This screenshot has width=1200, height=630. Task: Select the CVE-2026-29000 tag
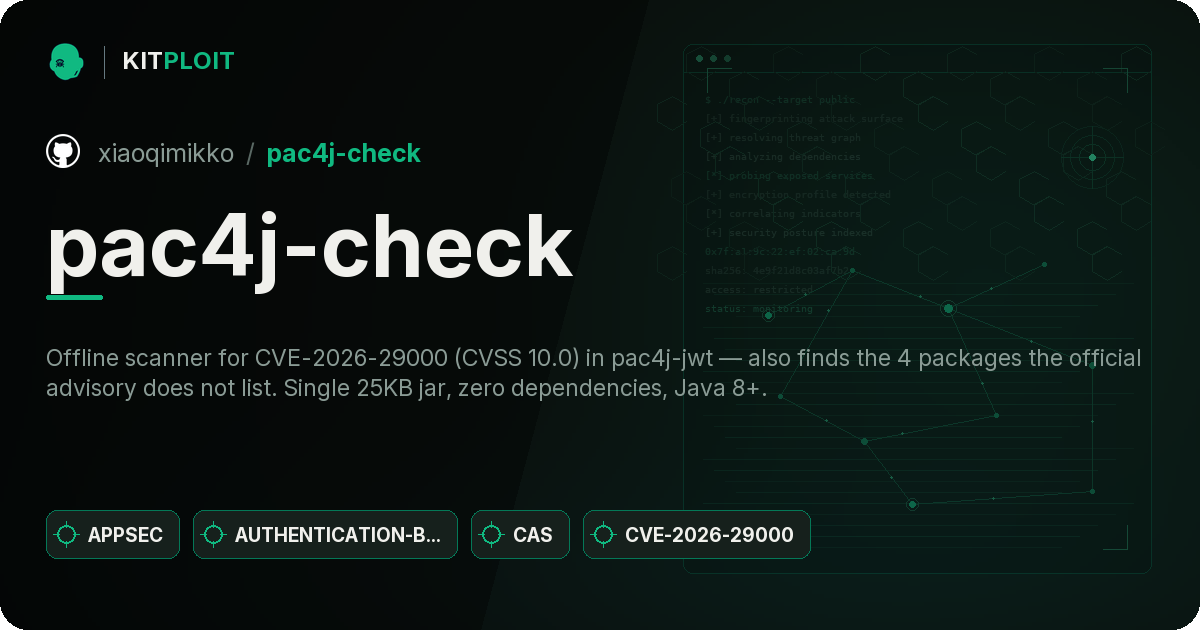pyautogui.click(x=697, y=534)
